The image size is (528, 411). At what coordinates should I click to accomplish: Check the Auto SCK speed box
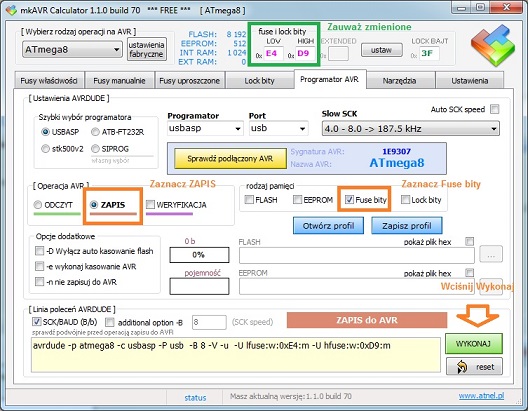[x=494, y=109]
